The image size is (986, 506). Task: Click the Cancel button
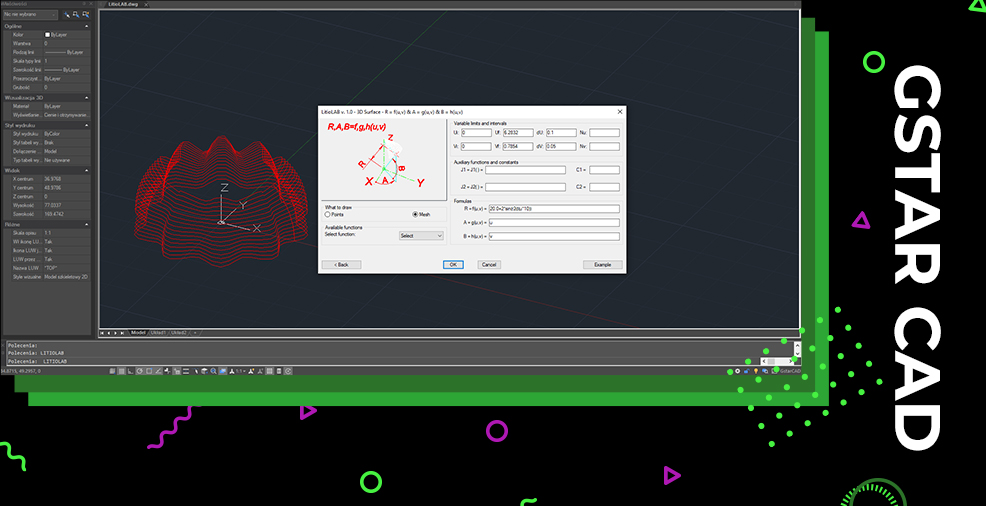tap(489, 265)
